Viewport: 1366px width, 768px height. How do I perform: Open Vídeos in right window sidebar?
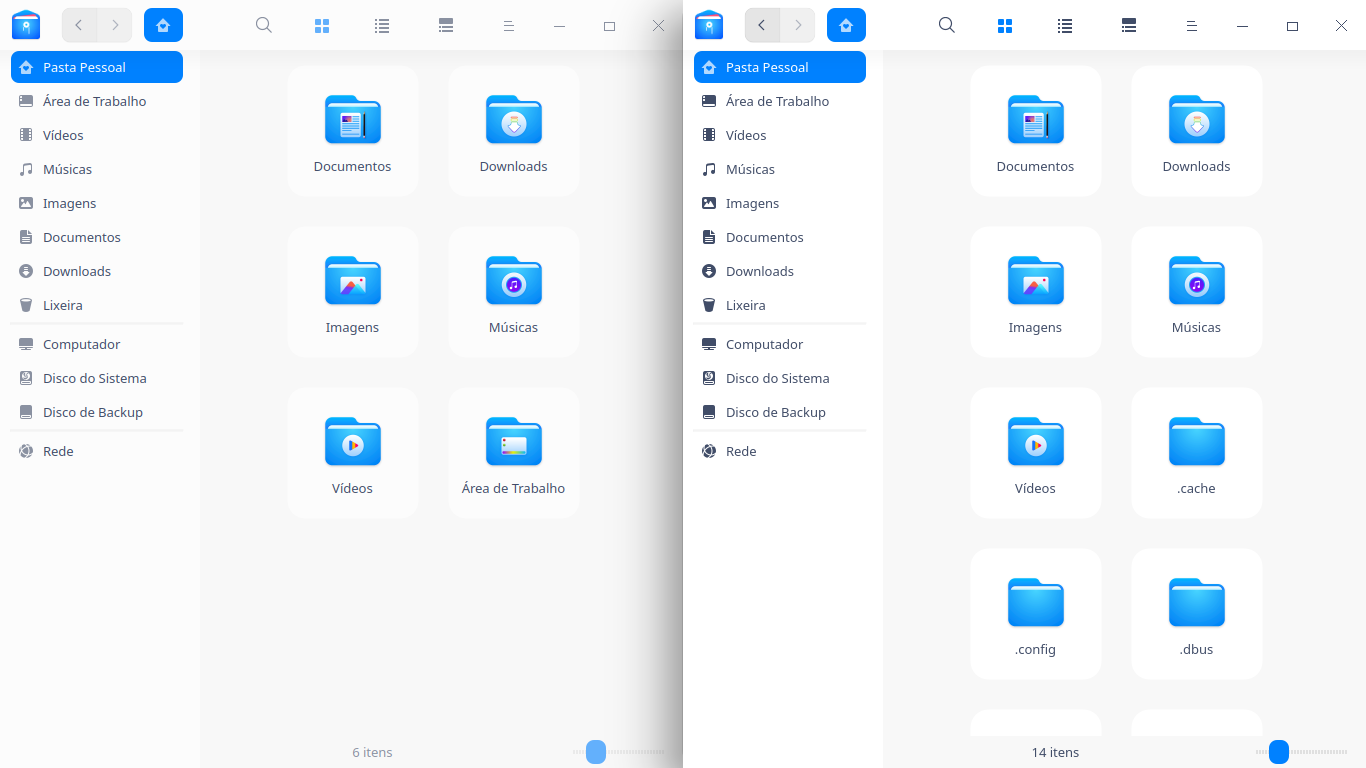(x=780, y=135)
